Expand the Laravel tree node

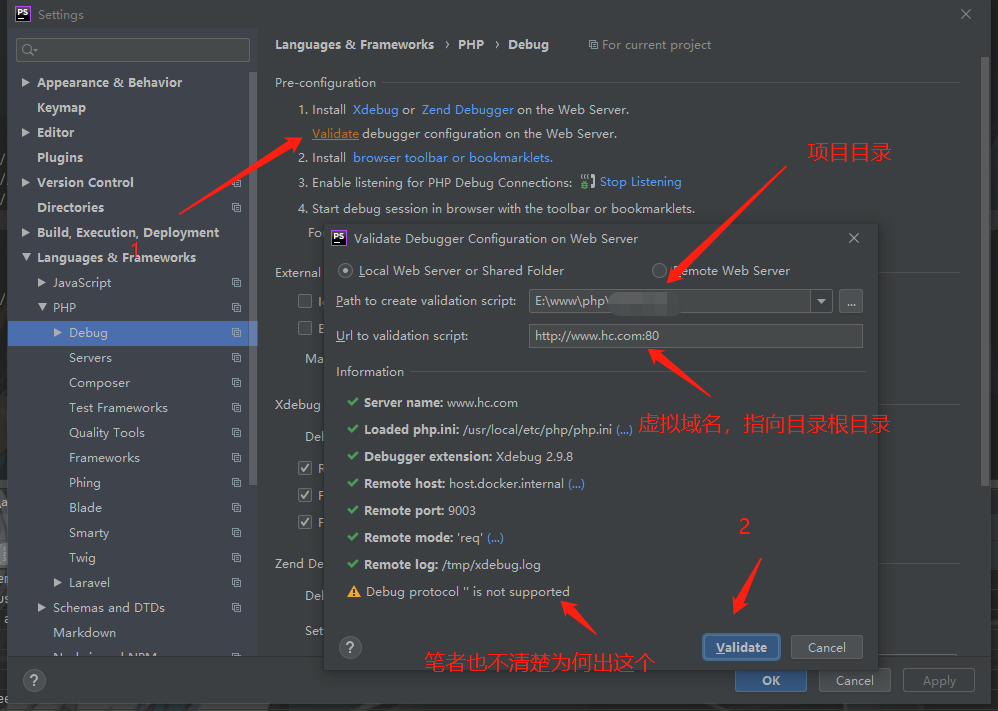(57, 582)
